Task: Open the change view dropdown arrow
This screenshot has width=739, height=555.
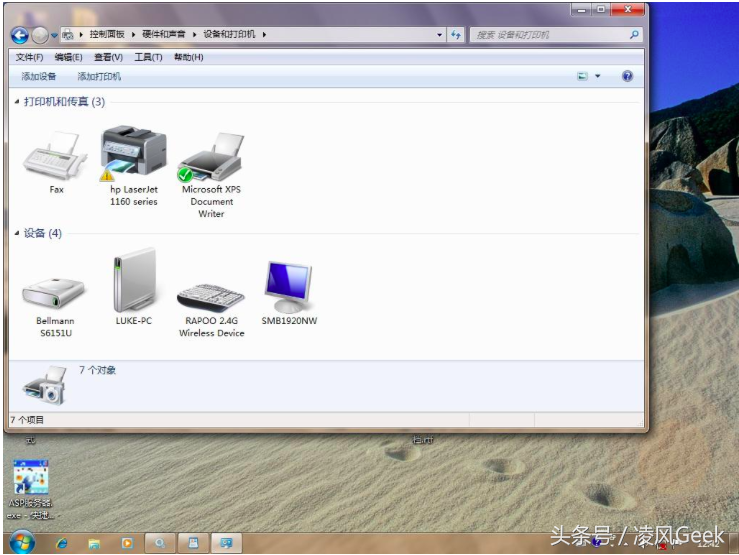Action: pos(598,76)
